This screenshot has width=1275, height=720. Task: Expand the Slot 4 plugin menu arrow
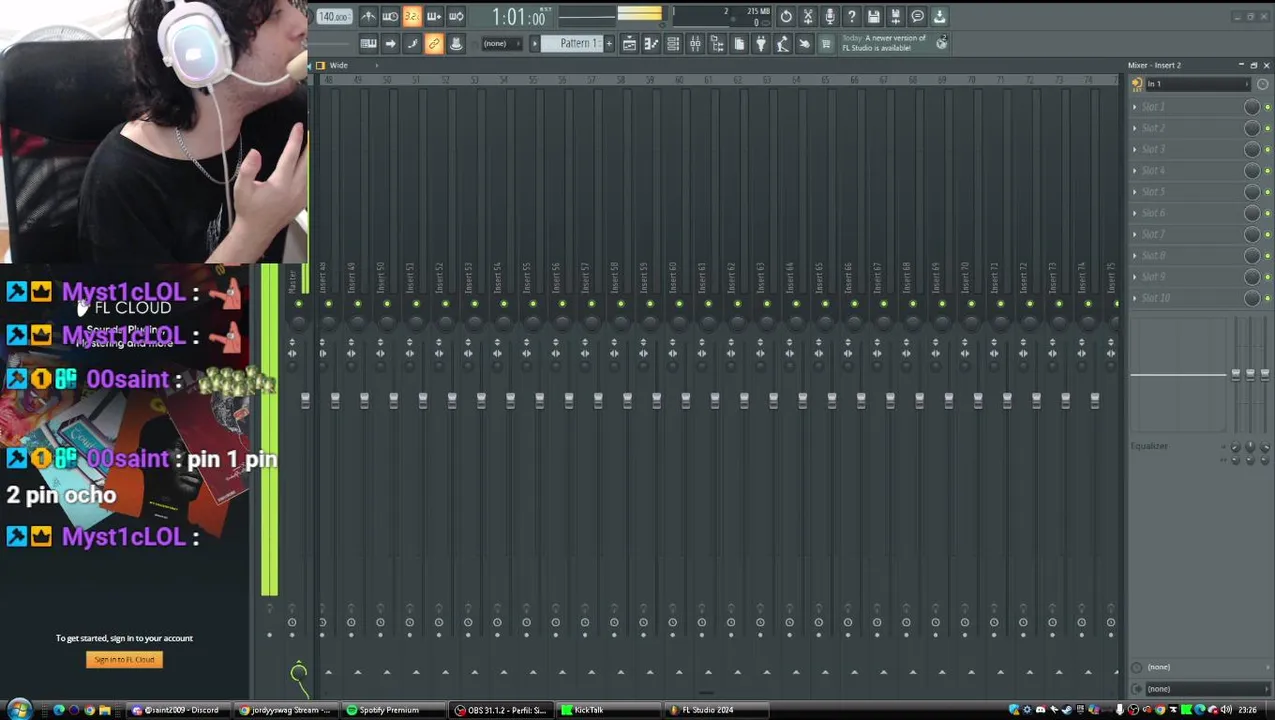click(1135, 171)
